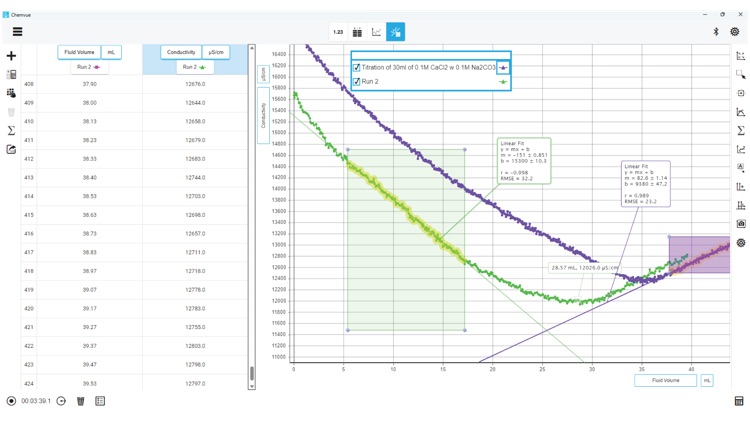The height and width of the screenshot is (422, 750).
Task: Select the purple linear fit annotation box
Action: pos(646,184)
